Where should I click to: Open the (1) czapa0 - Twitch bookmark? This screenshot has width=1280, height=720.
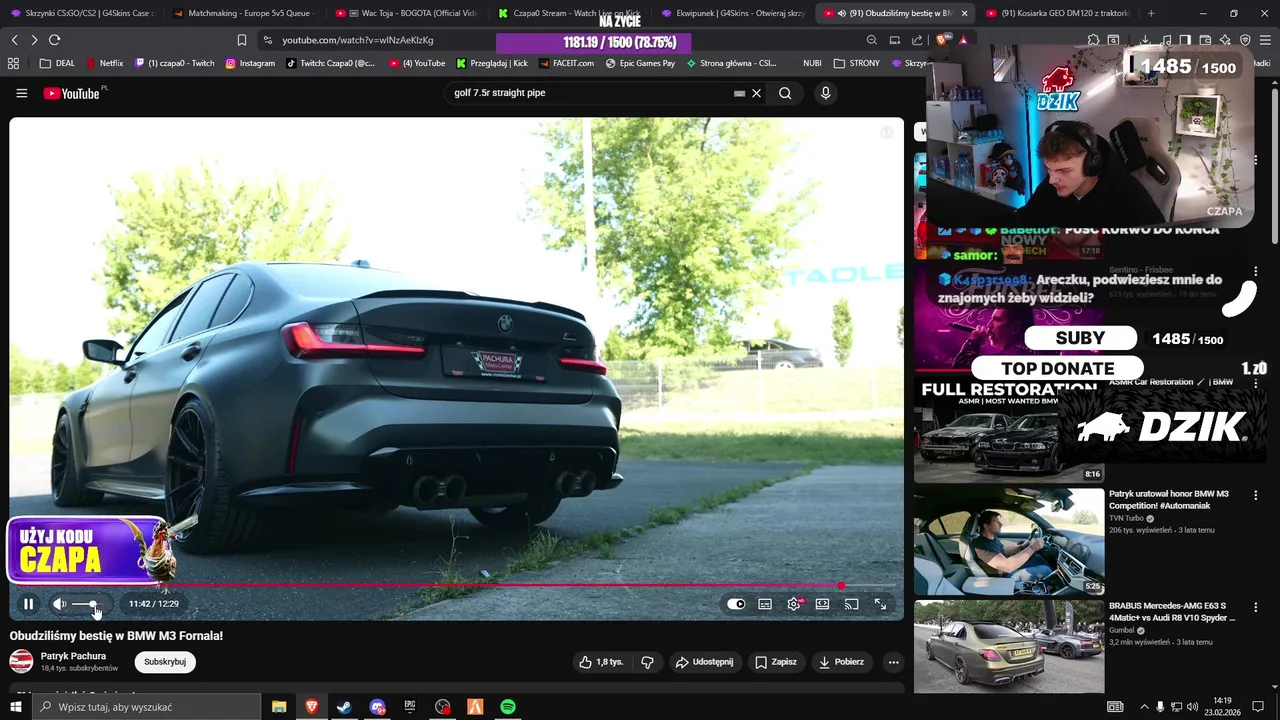174,63
